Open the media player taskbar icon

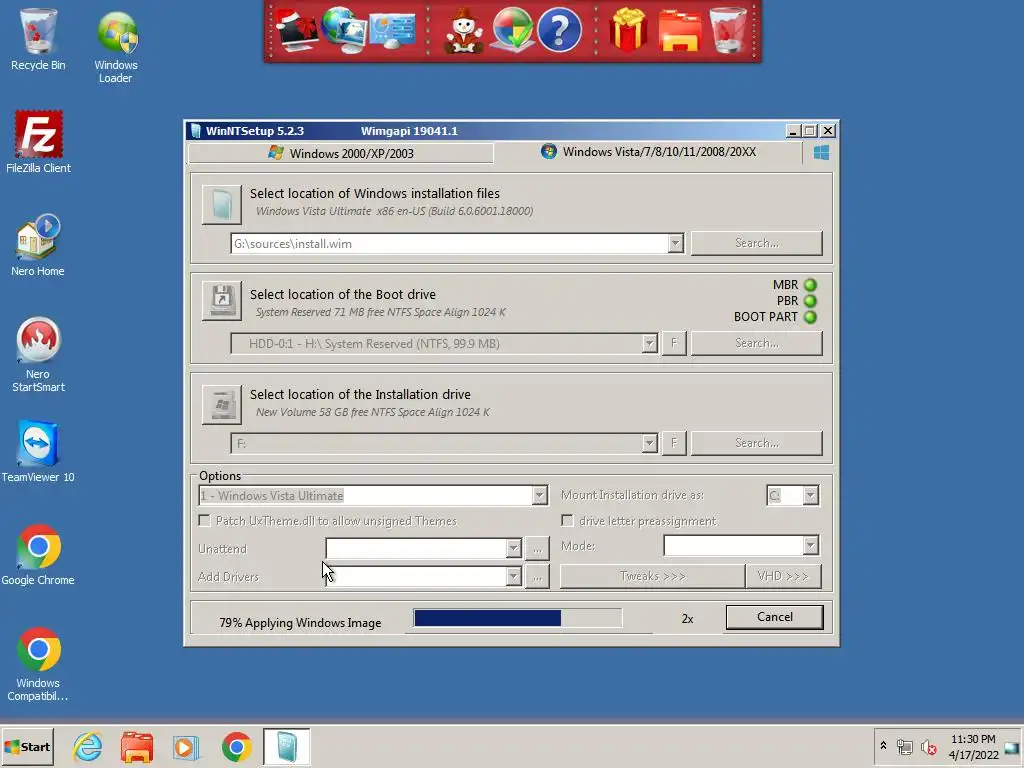pyautogui.click(x=185, y=746)
